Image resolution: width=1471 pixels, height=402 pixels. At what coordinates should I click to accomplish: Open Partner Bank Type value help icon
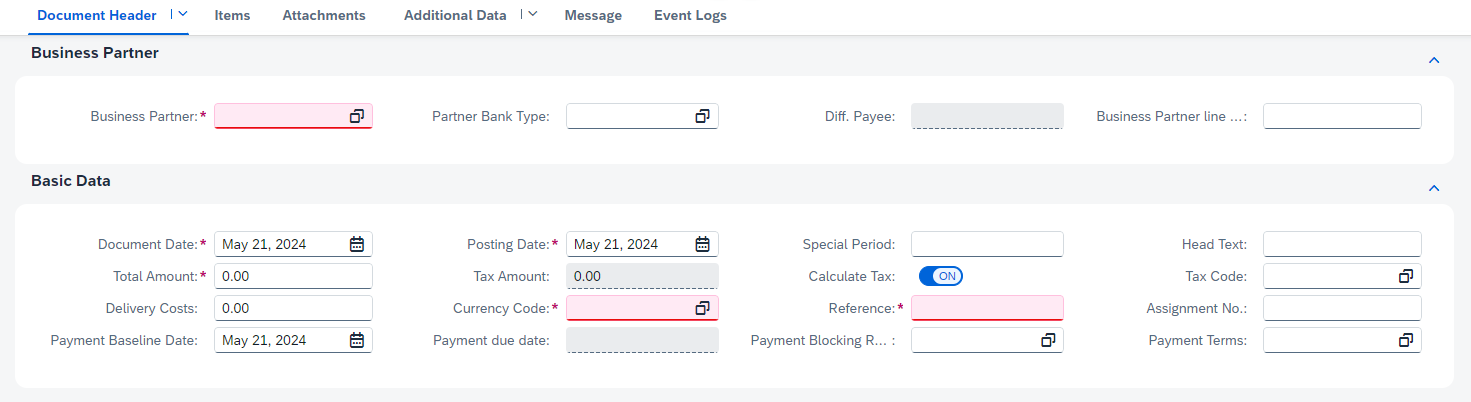702,117
